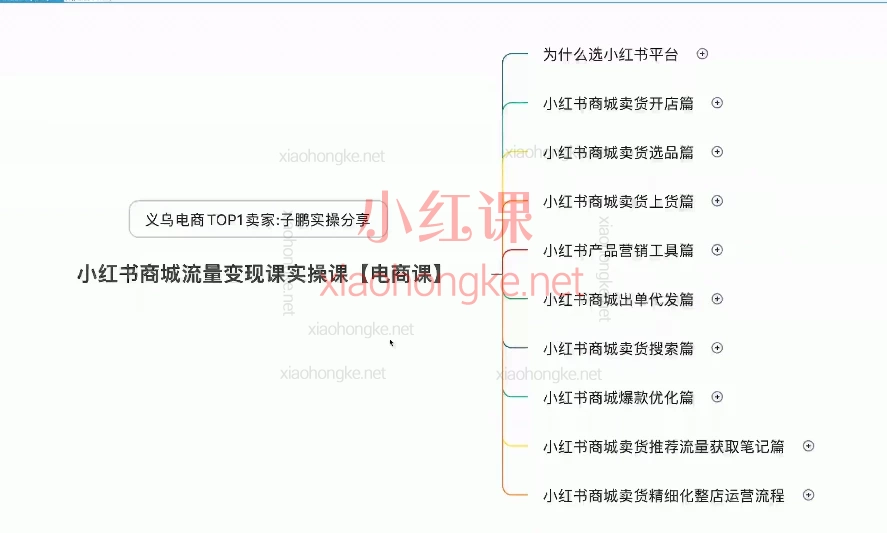Select the 义乌电商TOP1卖家 floating topic box
Screen dimensions: 887x533
(258, 219)
